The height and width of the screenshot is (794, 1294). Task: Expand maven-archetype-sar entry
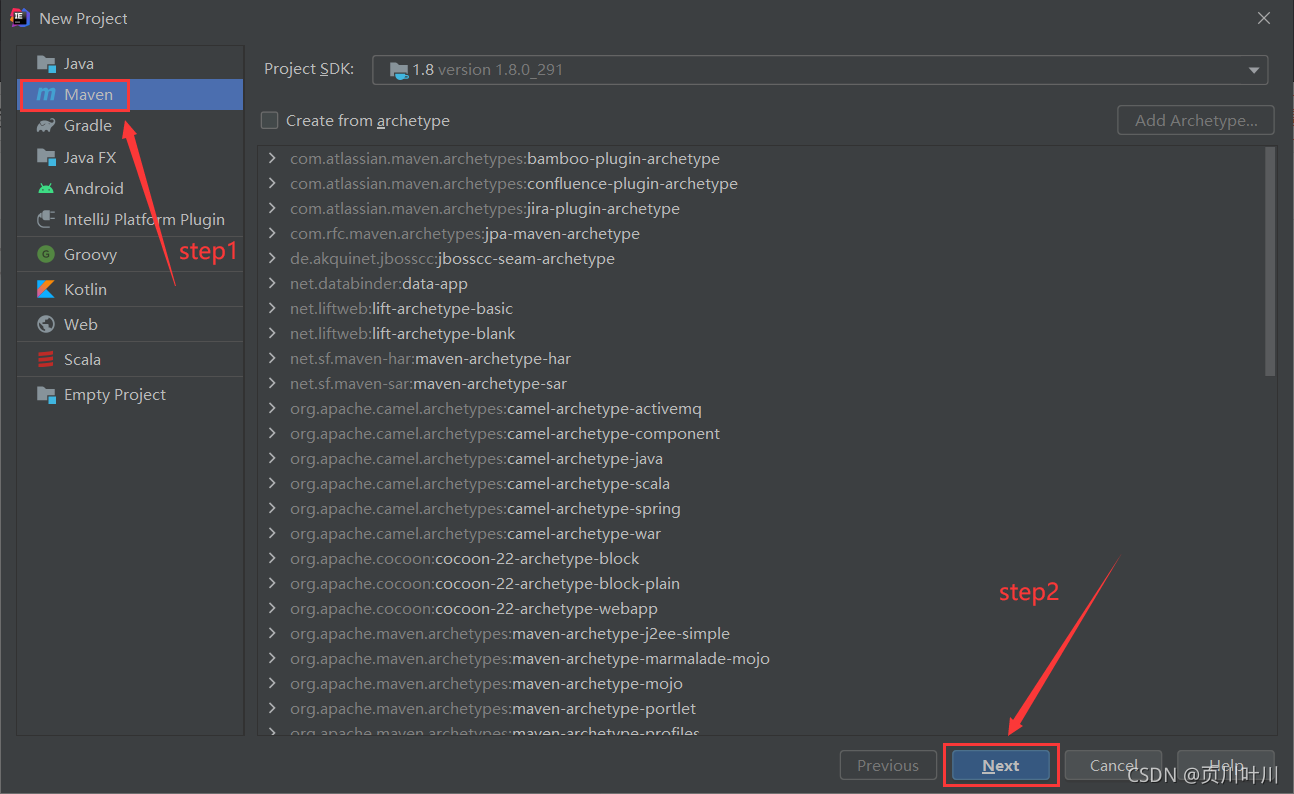[x=272, y=383]
